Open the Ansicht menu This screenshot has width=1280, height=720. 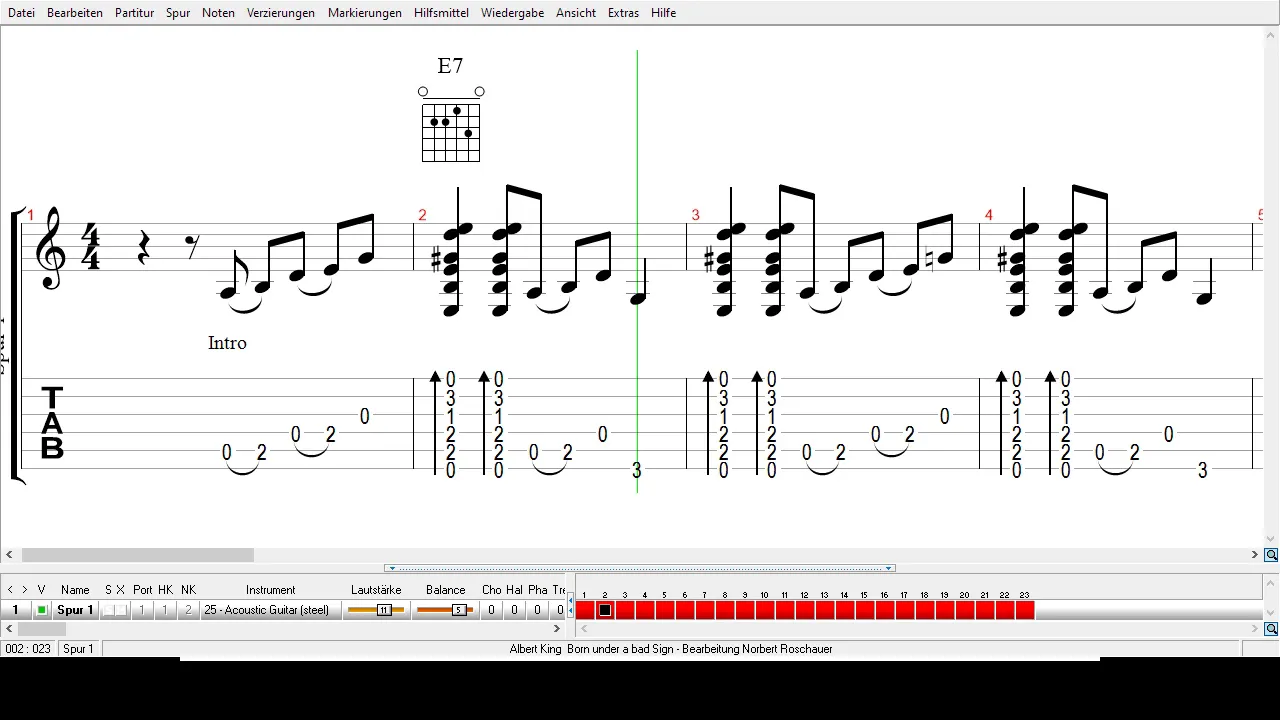pyautogui.click(x=576, y=13)
